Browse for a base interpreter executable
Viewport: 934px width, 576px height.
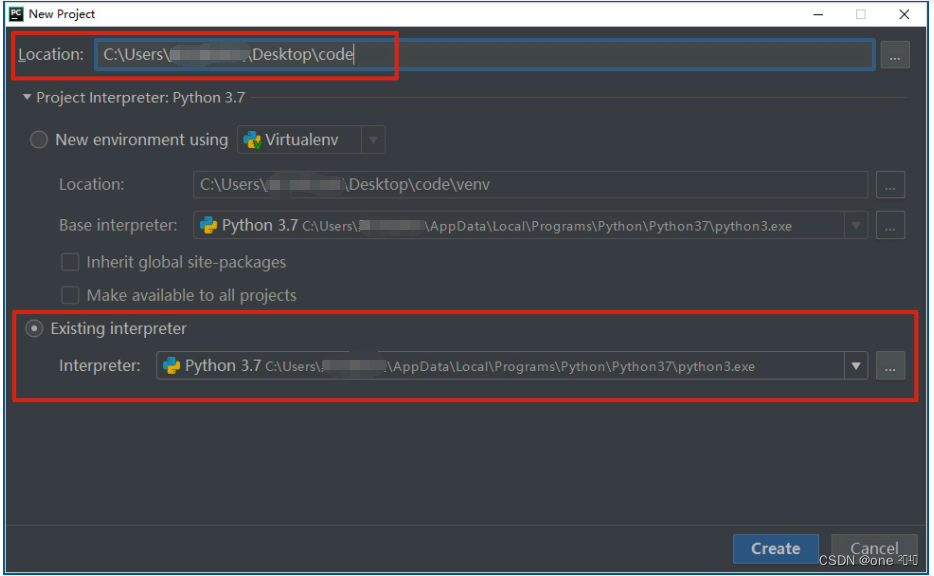coord(890,226)
